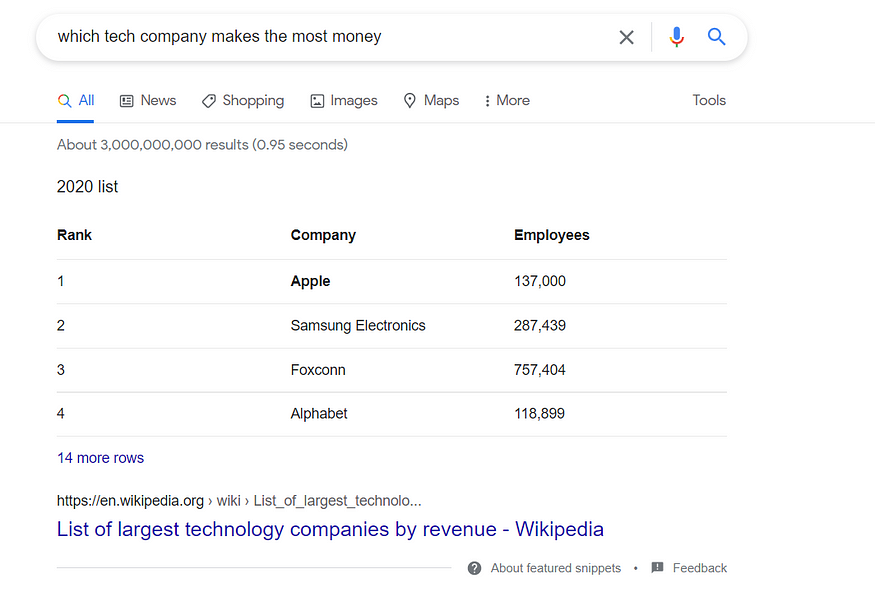Click the blue search magnifier icon

[716, 37]
